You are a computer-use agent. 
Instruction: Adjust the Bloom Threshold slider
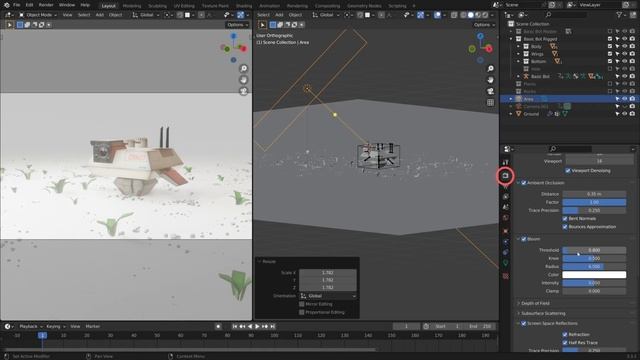pos(594,250)
